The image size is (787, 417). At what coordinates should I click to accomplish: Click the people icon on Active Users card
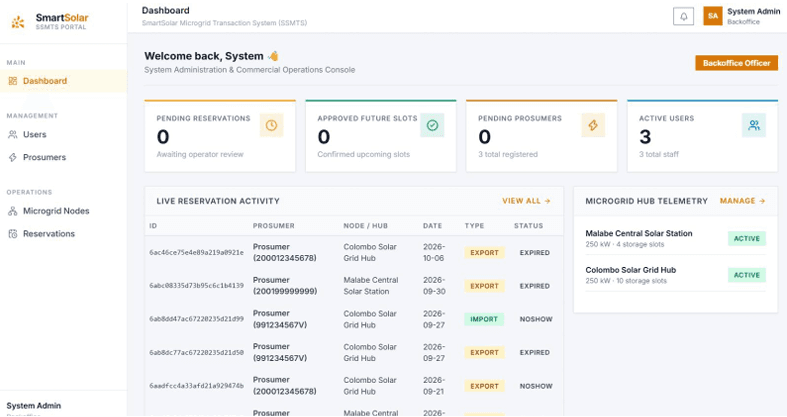coord(754,125)
